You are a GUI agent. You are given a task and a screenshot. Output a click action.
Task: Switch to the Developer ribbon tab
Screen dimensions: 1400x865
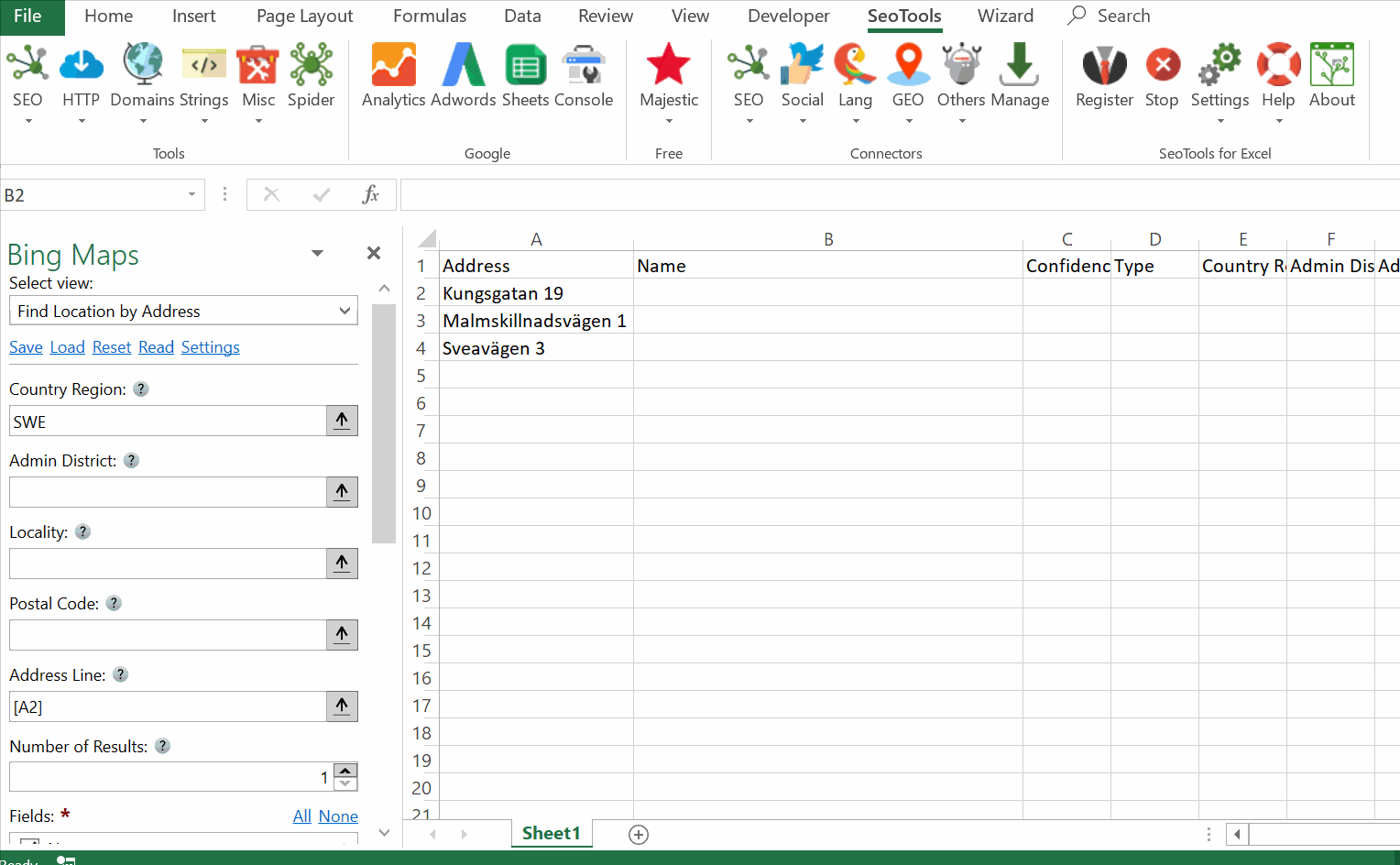789,16
